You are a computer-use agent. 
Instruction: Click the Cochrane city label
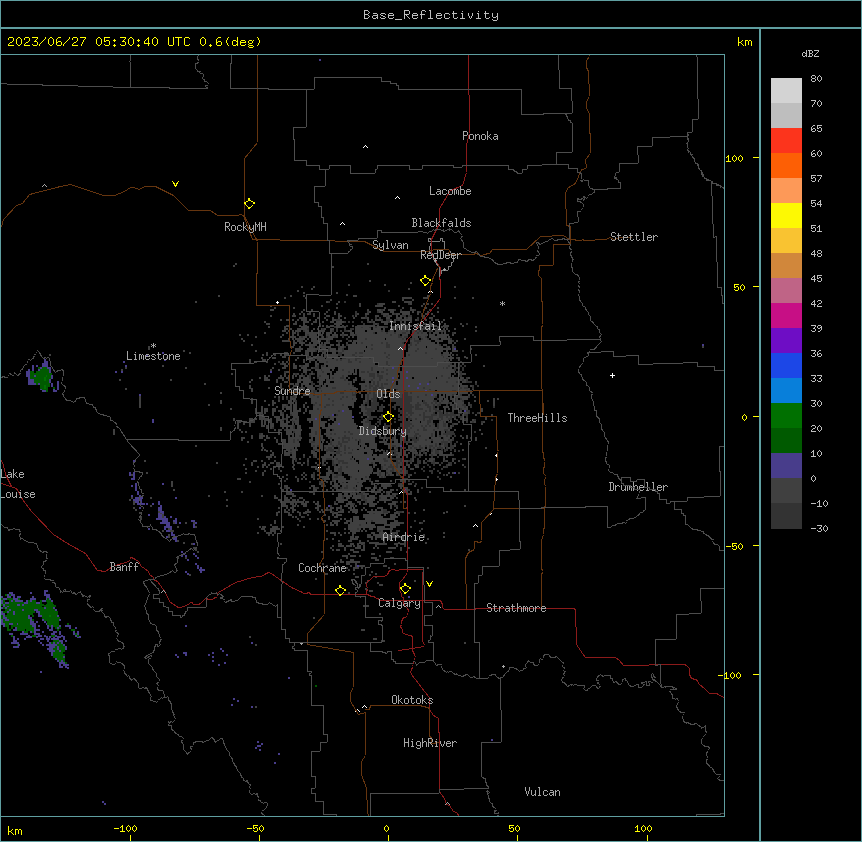tap(322, 568)
